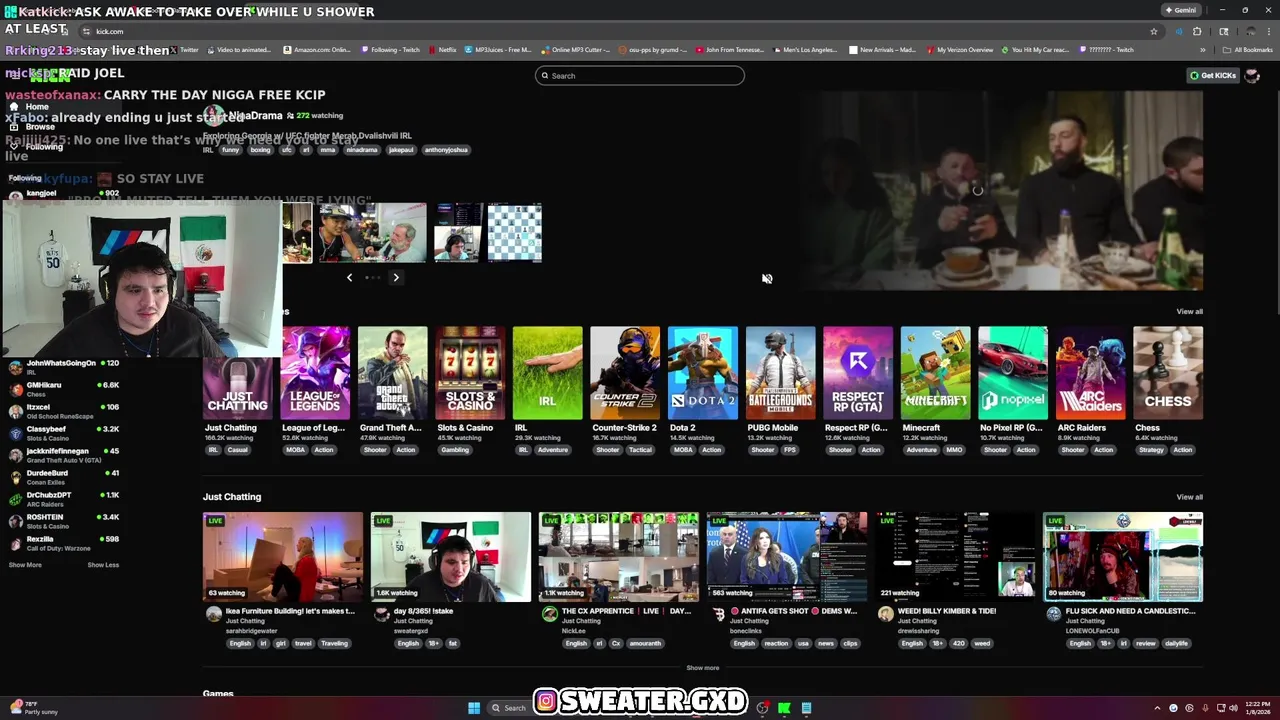Open the Minecraft category card
Image resolution: width=1280 pixels, height=720 pixels.
[x=935, y=373]
